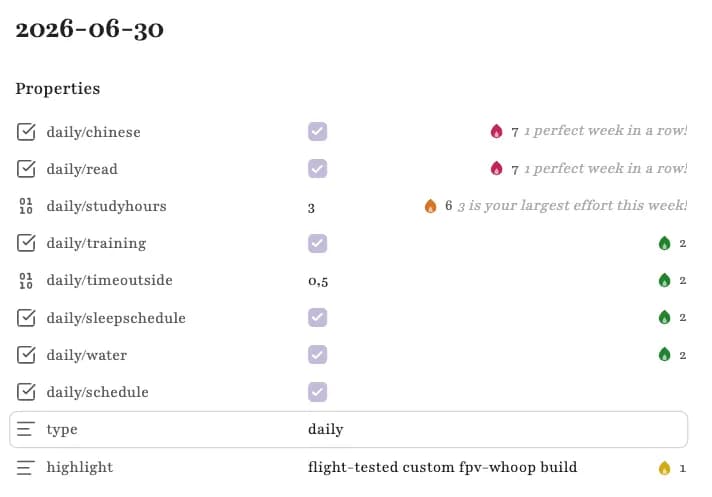Toggle the daily/schedule checkbox value
Image resolution: width=712 pixels, height=497 pixels.
point(317,392)
